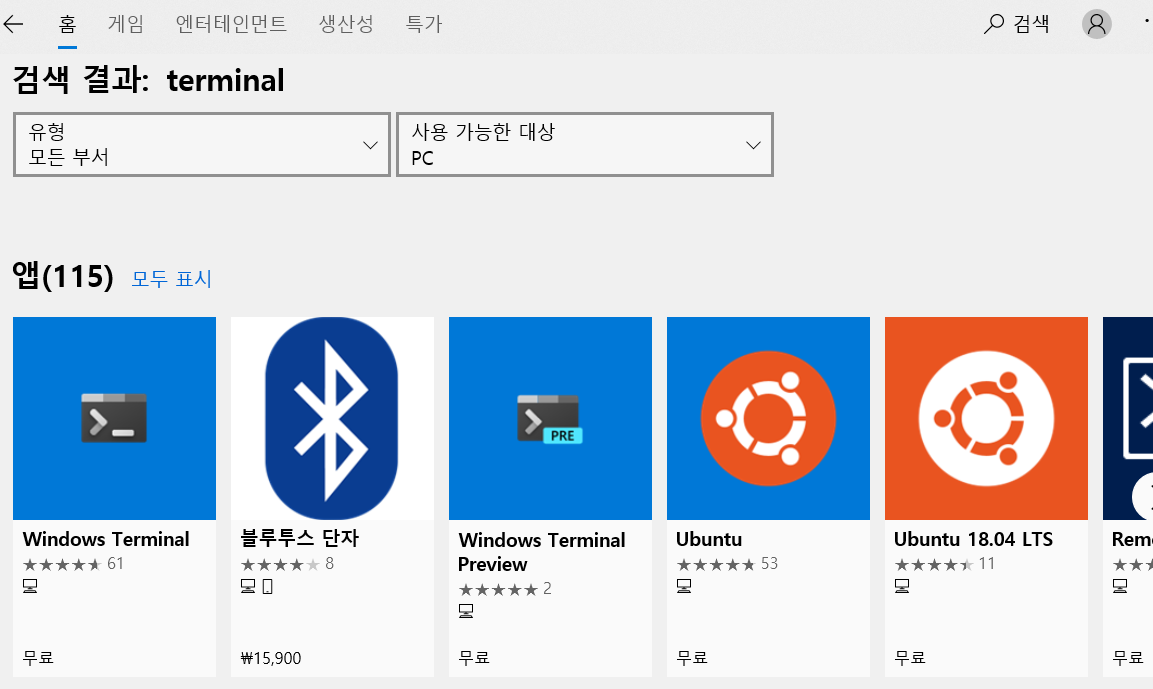Click the 블루투스 단자 star rating 8
The width and height of the screenshot is (1153, 689).
(x=287, y=564)
